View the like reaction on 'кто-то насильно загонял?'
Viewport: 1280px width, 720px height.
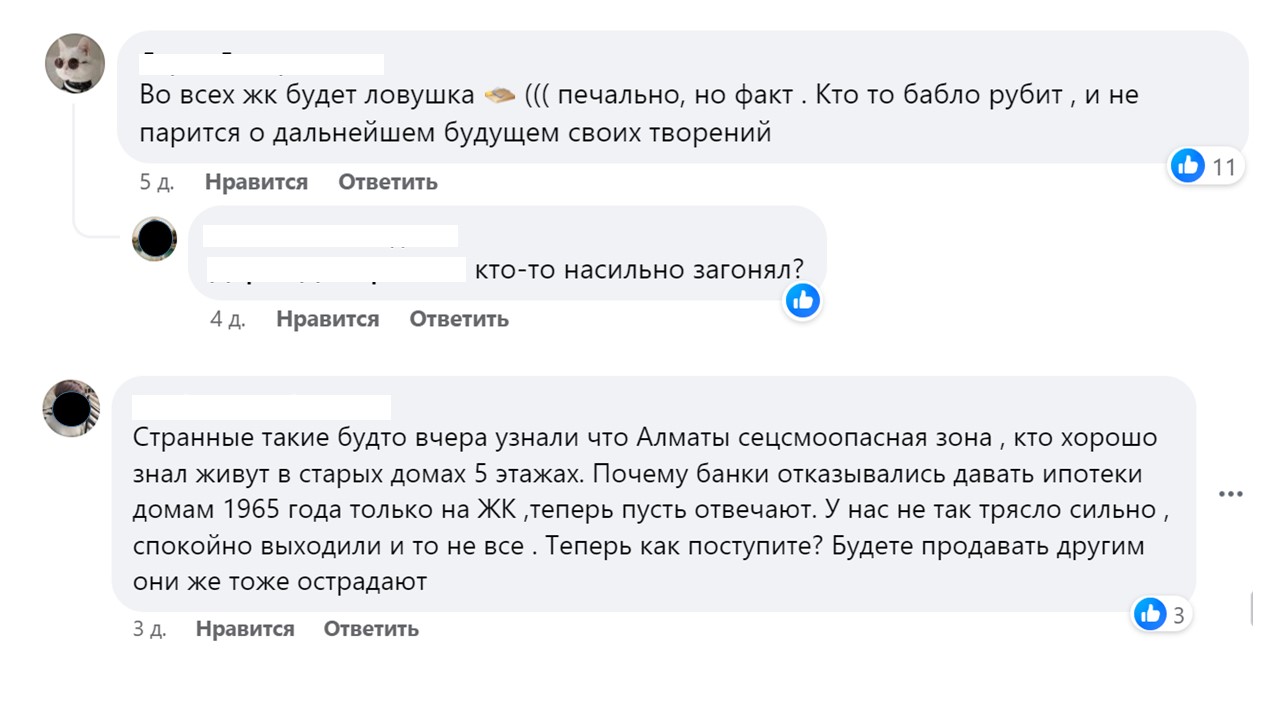click(x=802, y=300)
